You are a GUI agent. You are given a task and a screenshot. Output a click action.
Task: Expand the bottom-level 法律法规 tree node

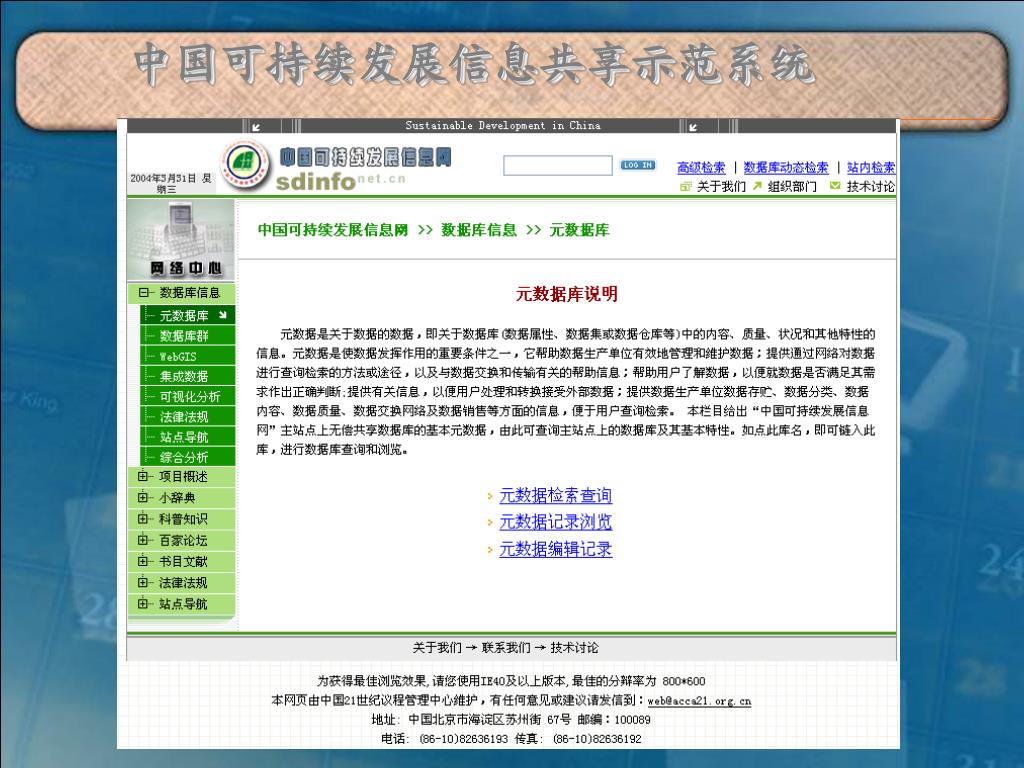(143, 583)
